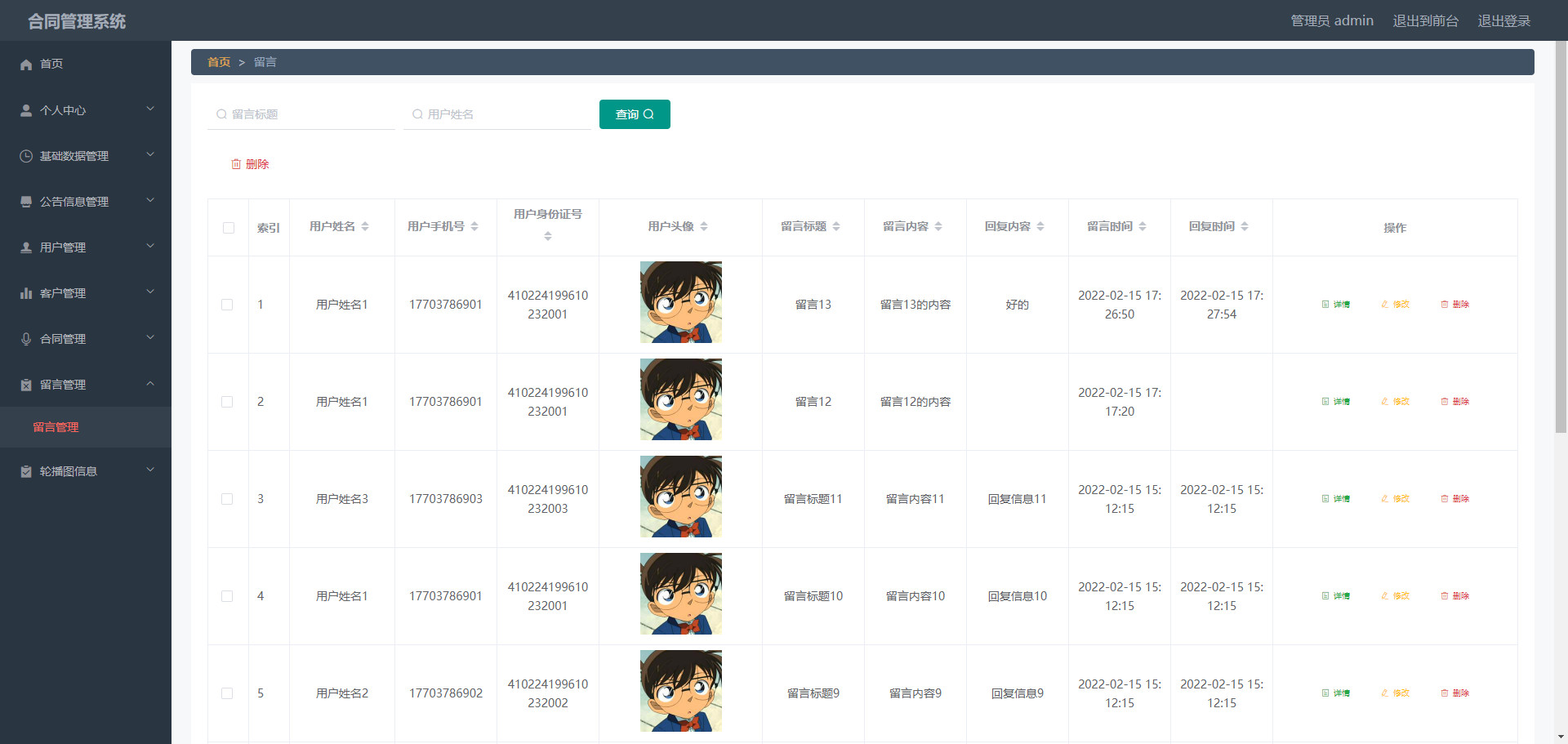
Task: Sort by 用户身份证号 column arrows
Action: 548,236
